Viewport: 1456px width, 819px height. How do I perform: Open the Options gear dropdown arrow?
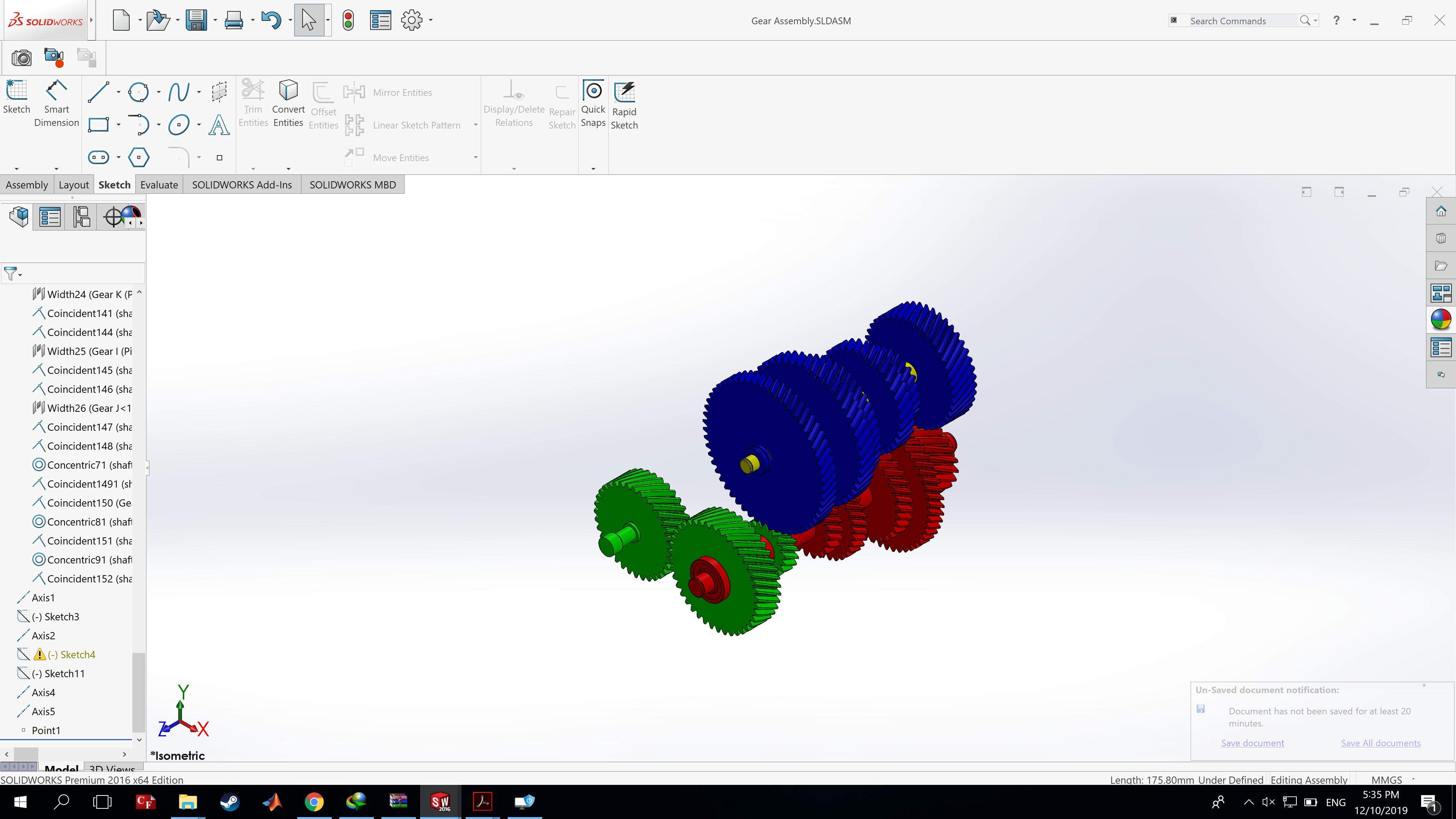[x=431, y=20]
